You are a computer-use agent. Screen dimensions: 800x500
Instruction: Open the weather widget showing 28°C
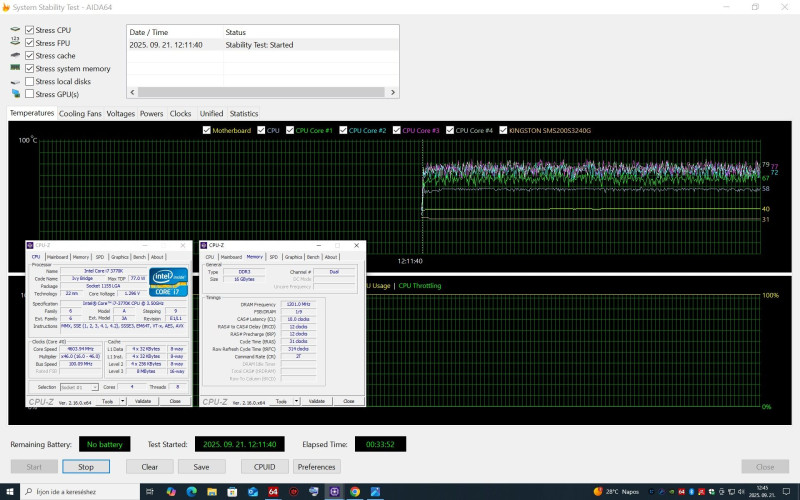616,491
